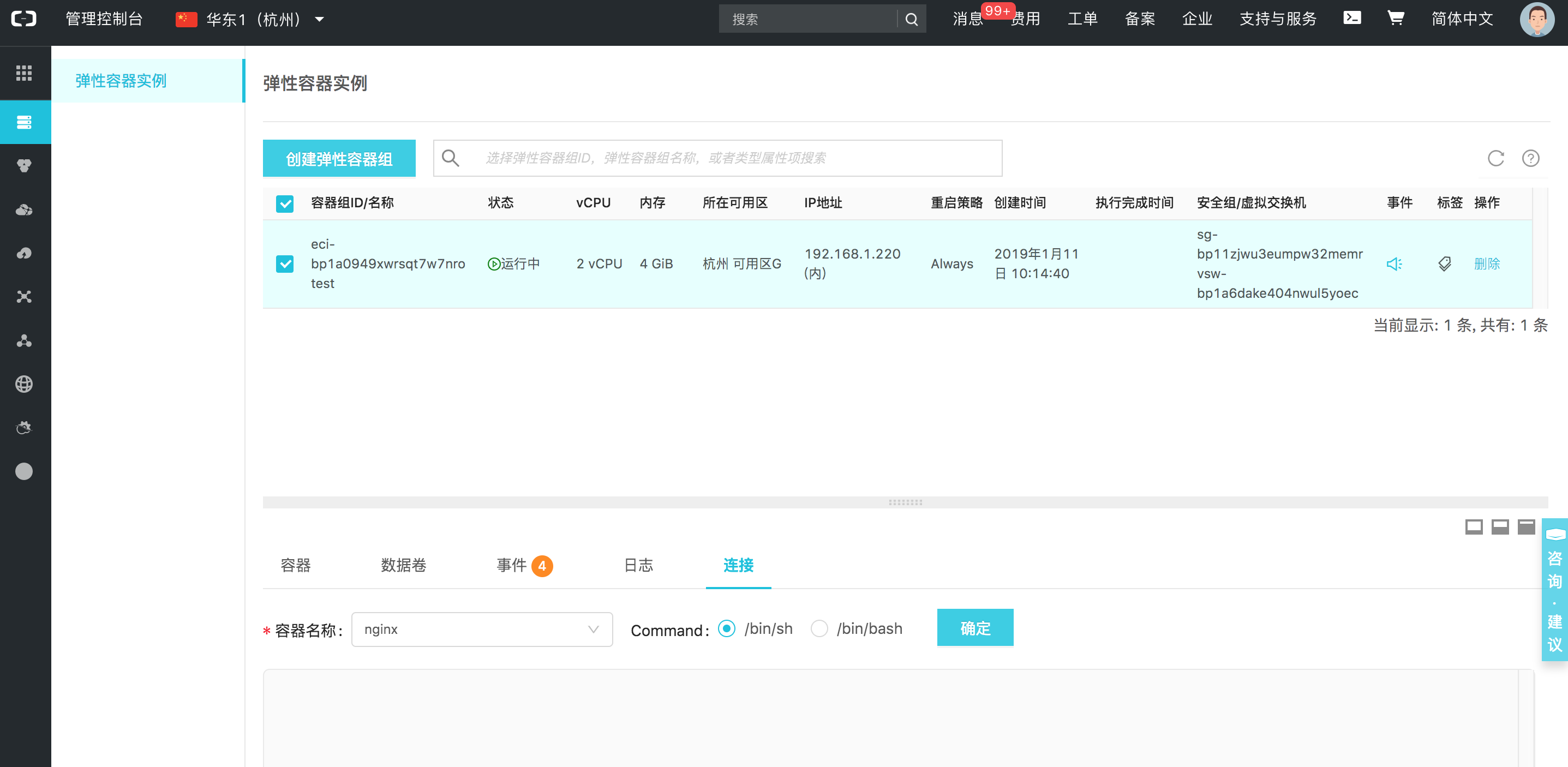
Task: Toggle the select-all header checkbox
Action: [x=284, y=203]
